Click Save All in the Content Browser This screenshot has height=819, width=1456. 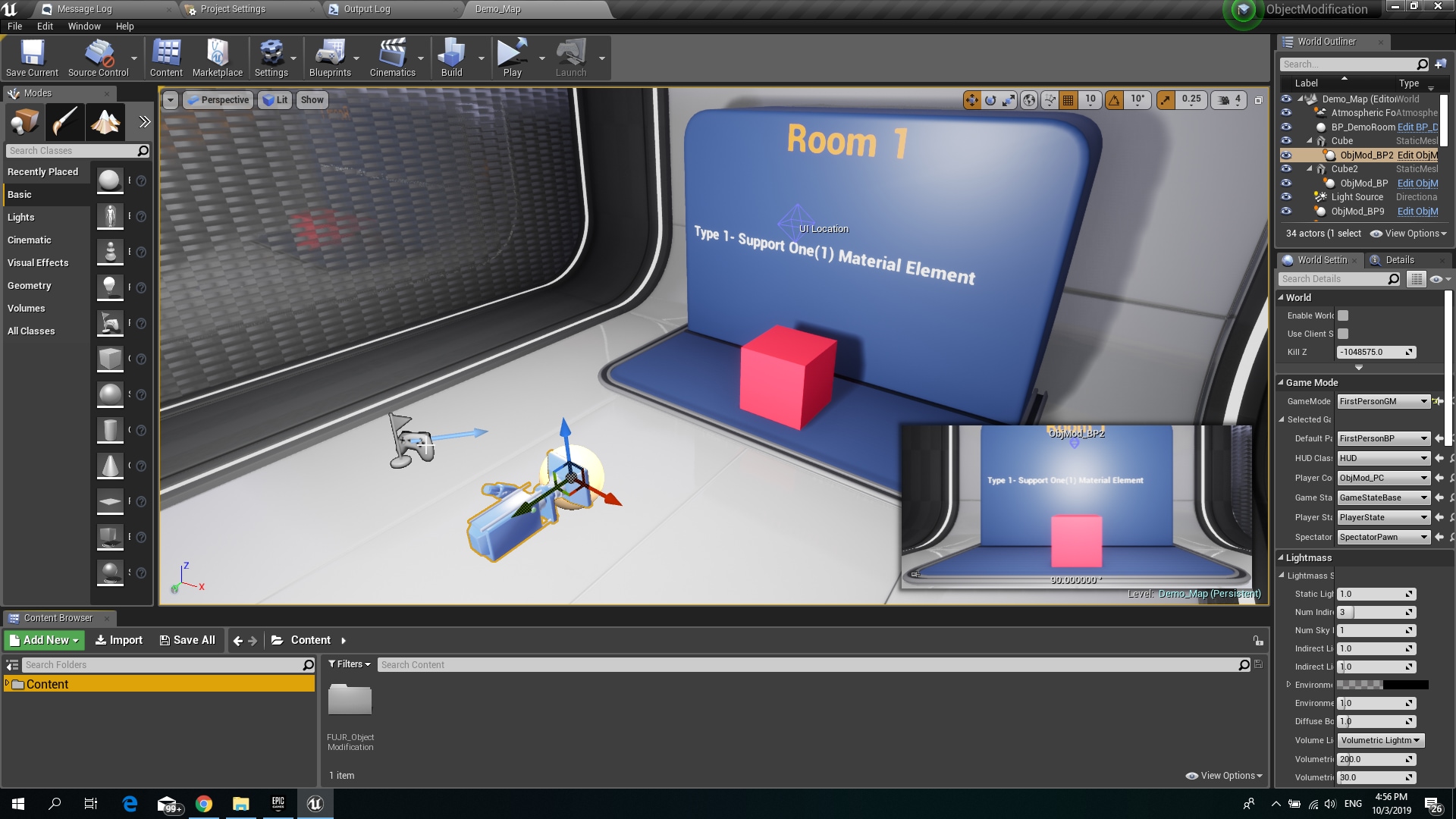click(187, 639)
